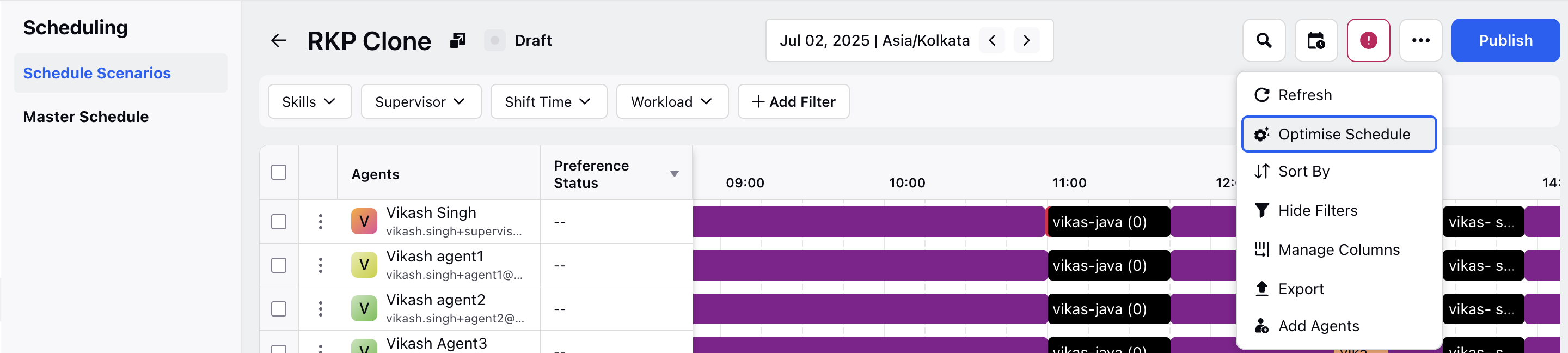Click the Manage Columns icon
This screenshot has height=353, width=1568.
pyautogui.click(x=1262, y=249)
